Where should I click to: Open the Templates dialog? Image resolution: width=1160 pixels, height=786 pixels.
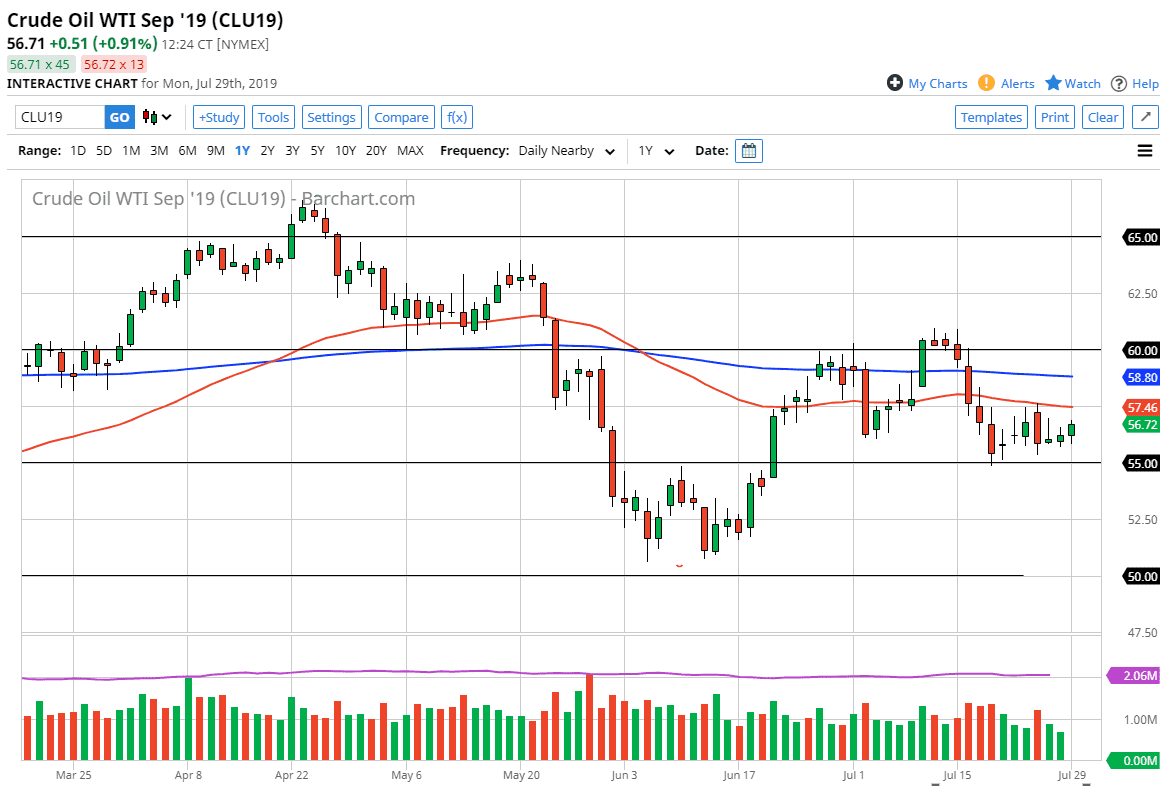(x=991, y=117)
